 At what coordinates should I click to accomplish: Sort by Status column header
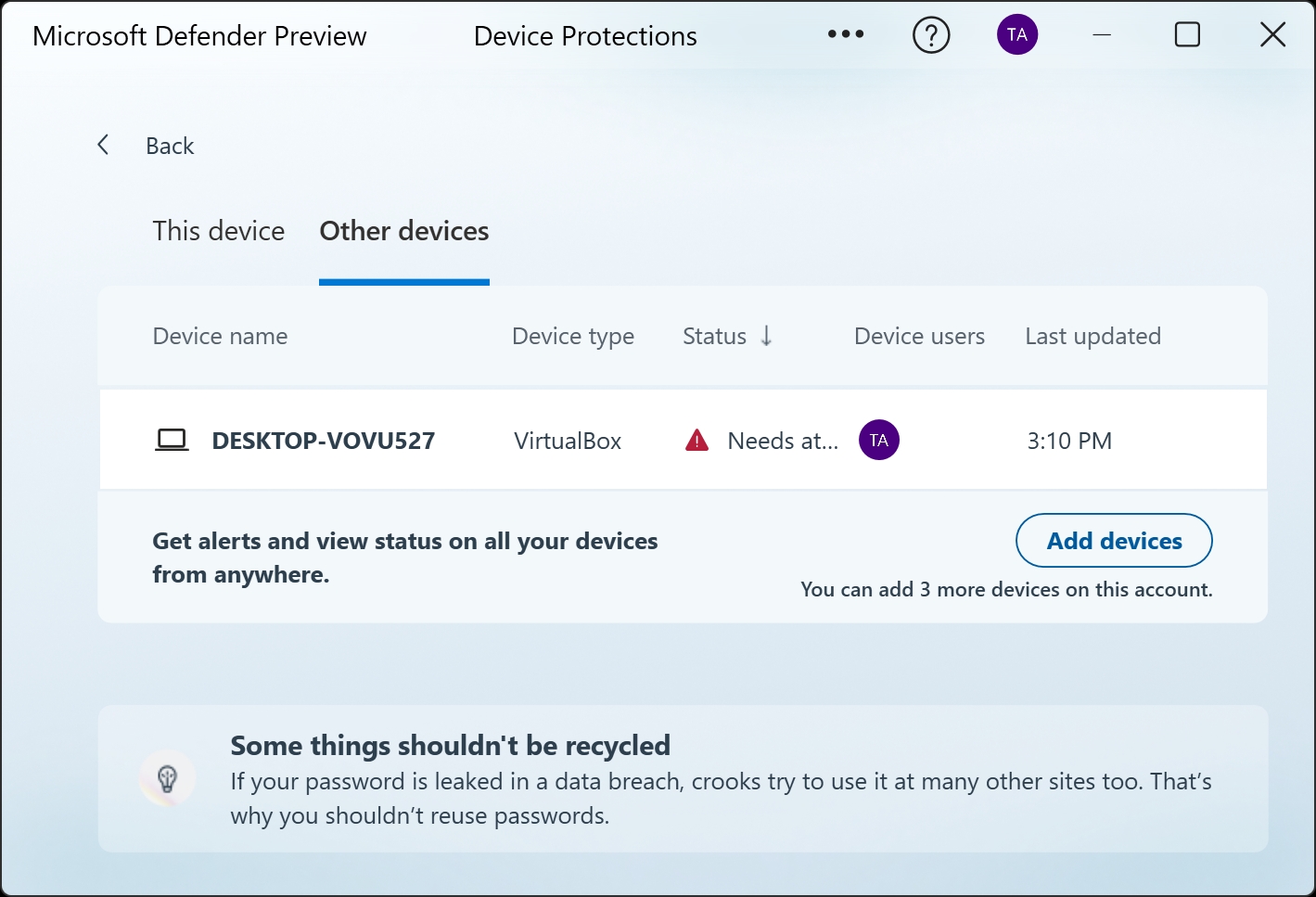(714, 336)
